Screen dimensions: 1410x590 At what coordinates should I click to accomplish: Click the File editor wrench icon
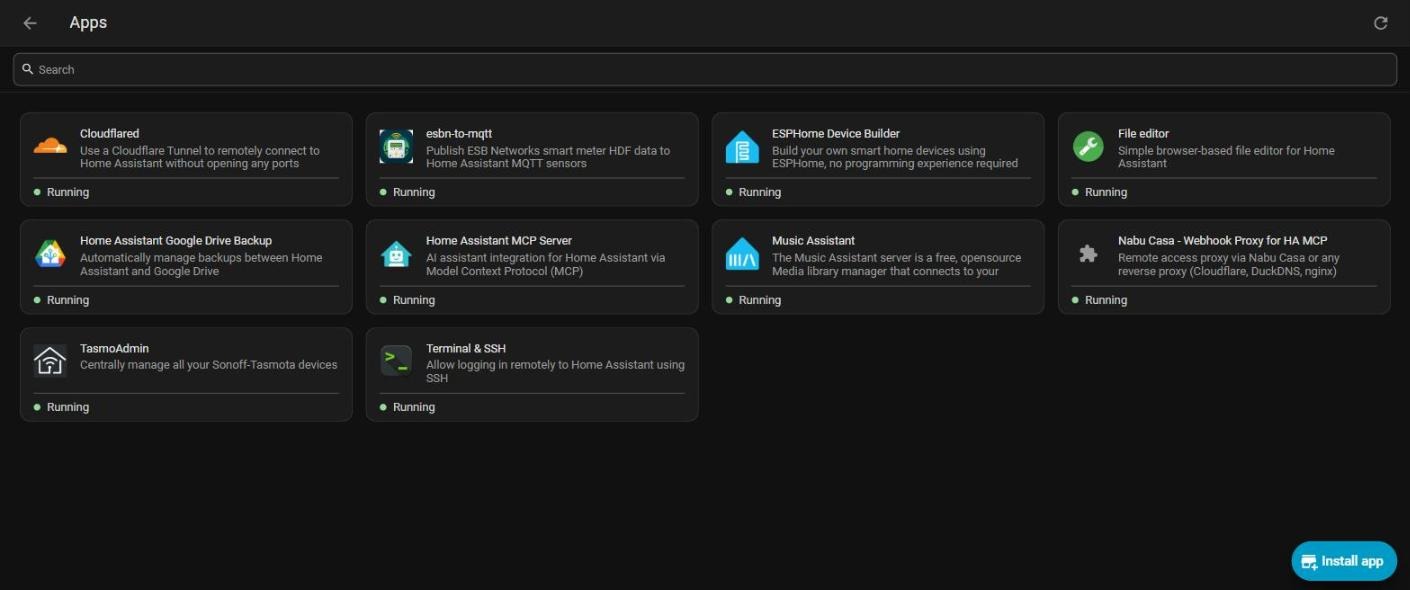point(1088,147)
